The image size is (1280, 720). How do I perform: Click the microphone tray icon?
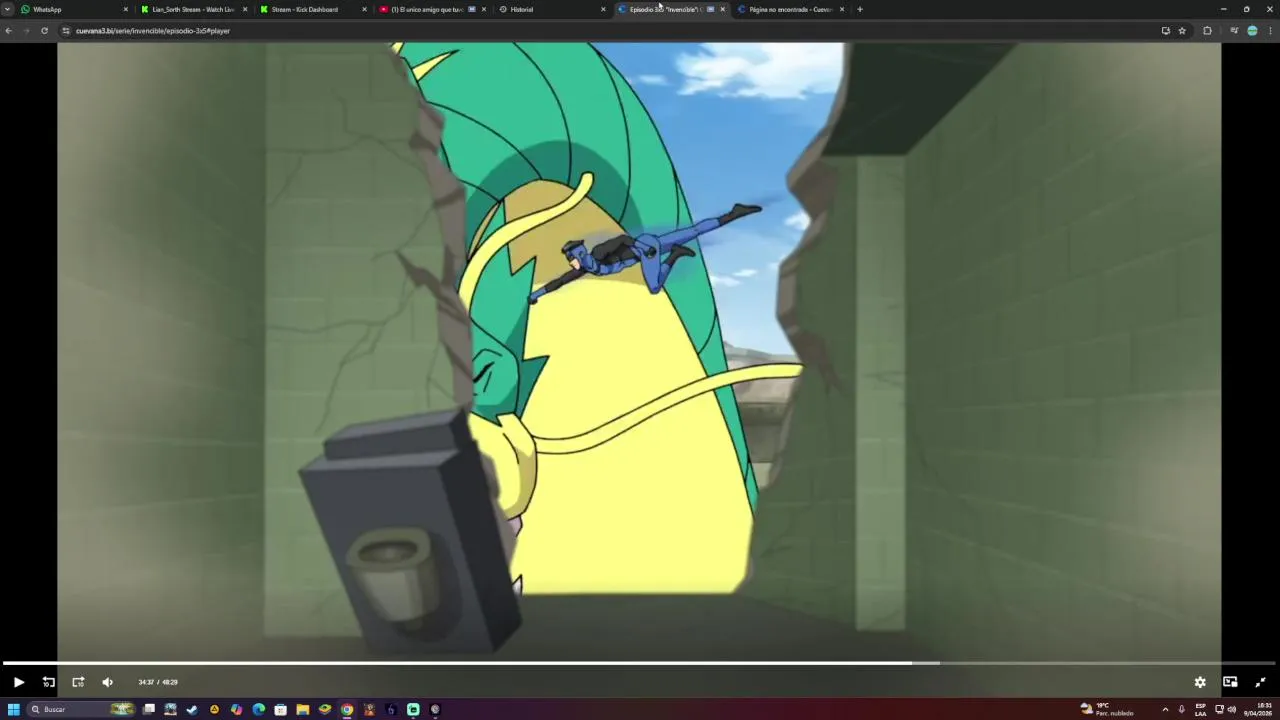(x=1182, y=709)
